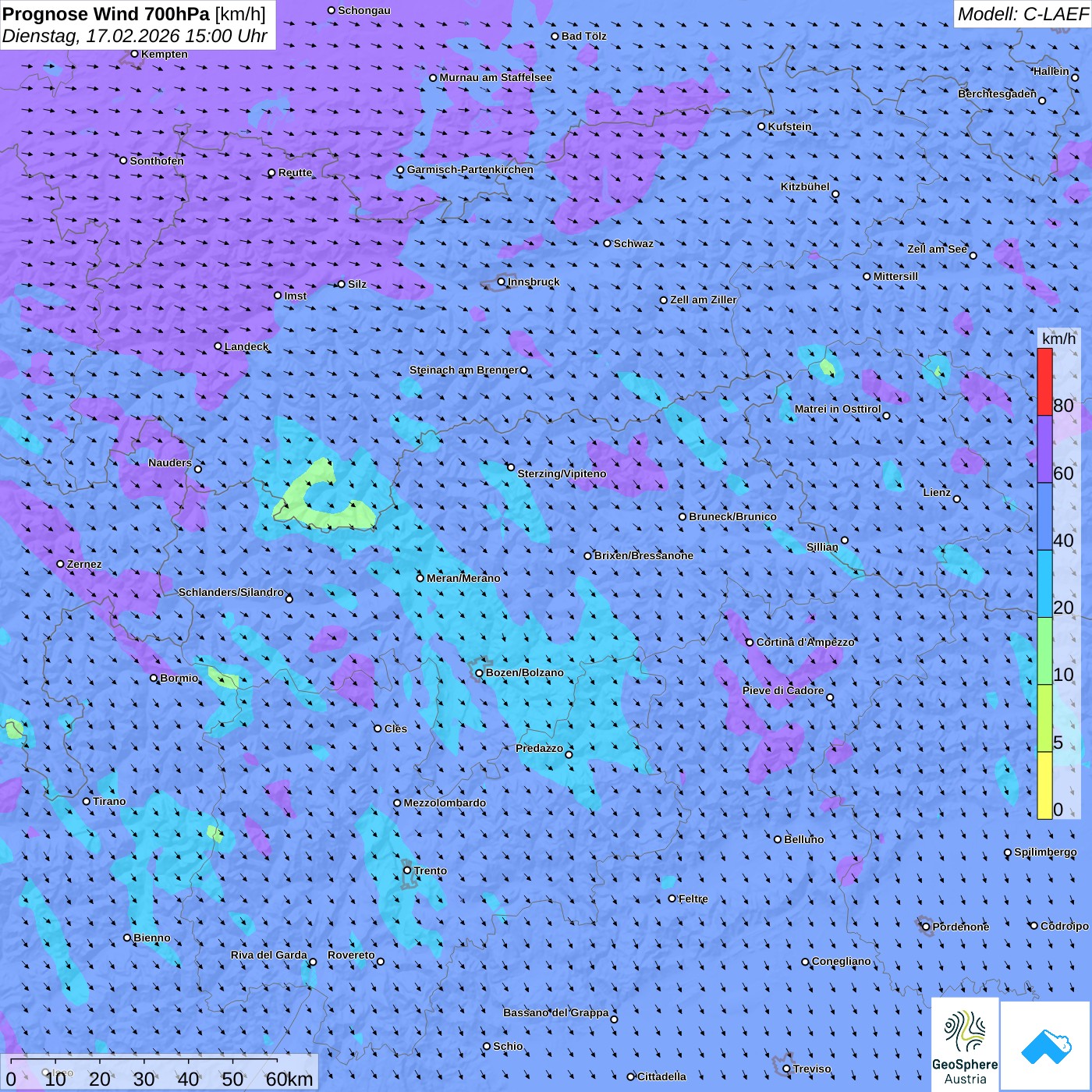
Task: Click the Cittadella label
Action: 661,1076
